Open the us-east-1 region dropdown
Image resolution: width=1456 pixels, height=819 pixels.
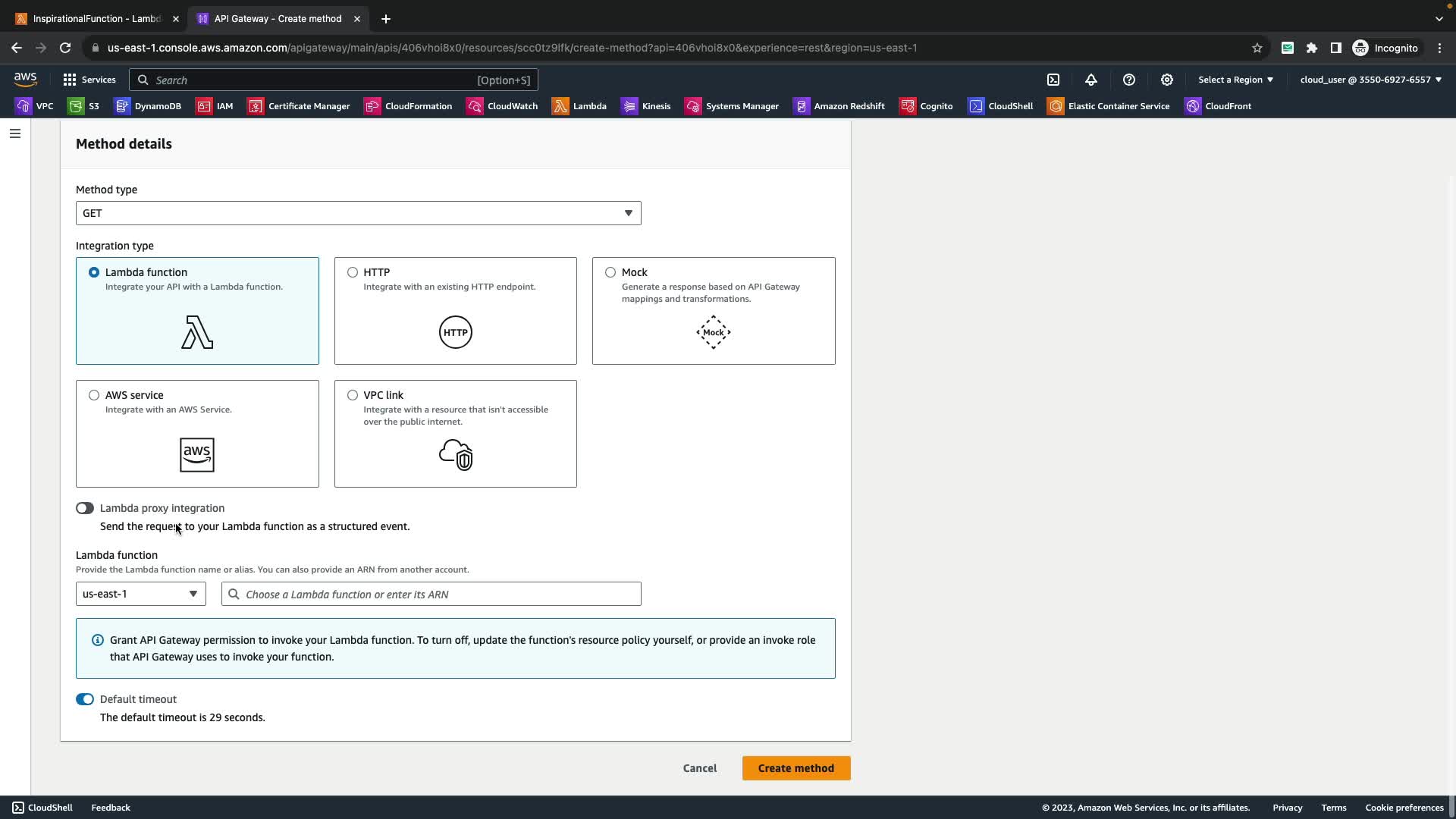[140, 594]
